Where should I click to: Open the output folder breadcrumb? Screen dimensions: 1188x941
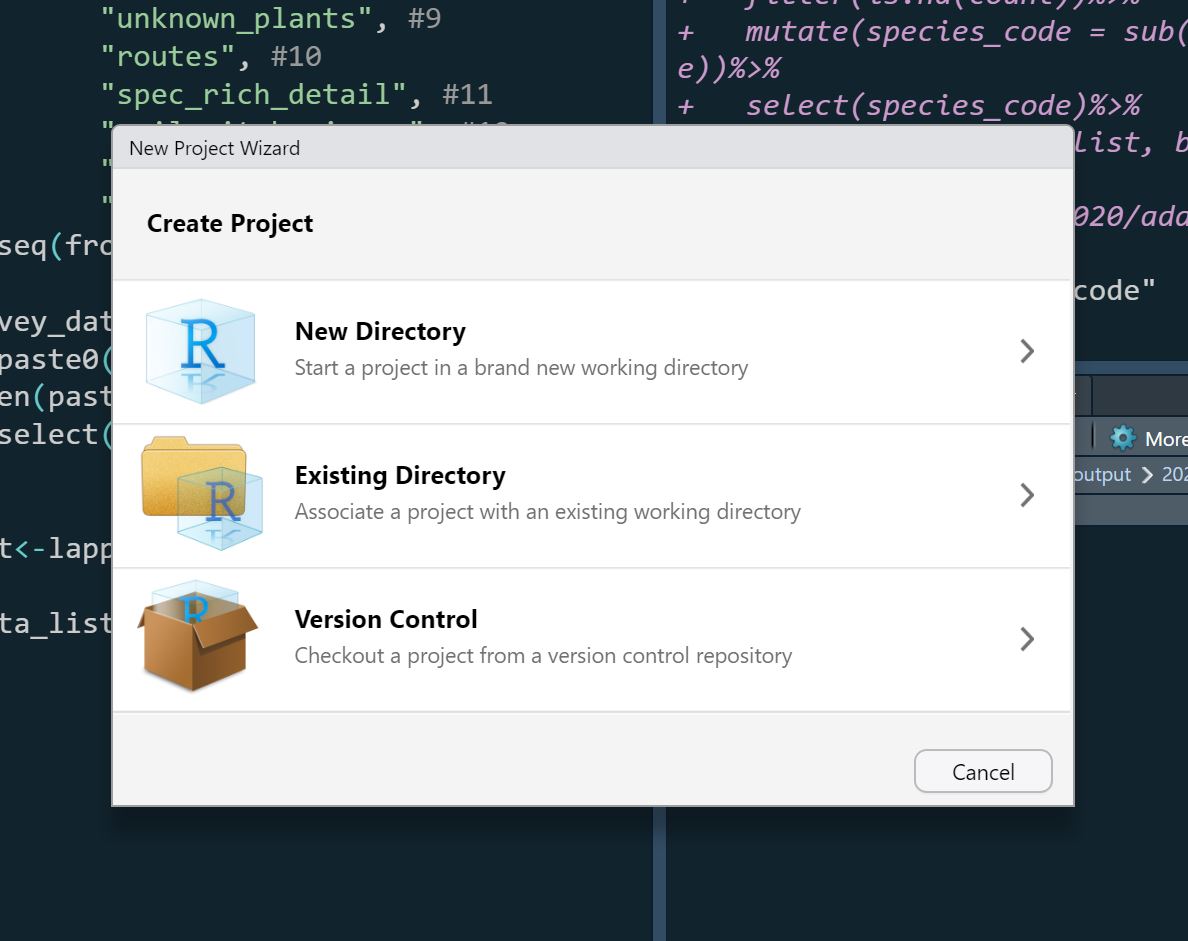1102,475
